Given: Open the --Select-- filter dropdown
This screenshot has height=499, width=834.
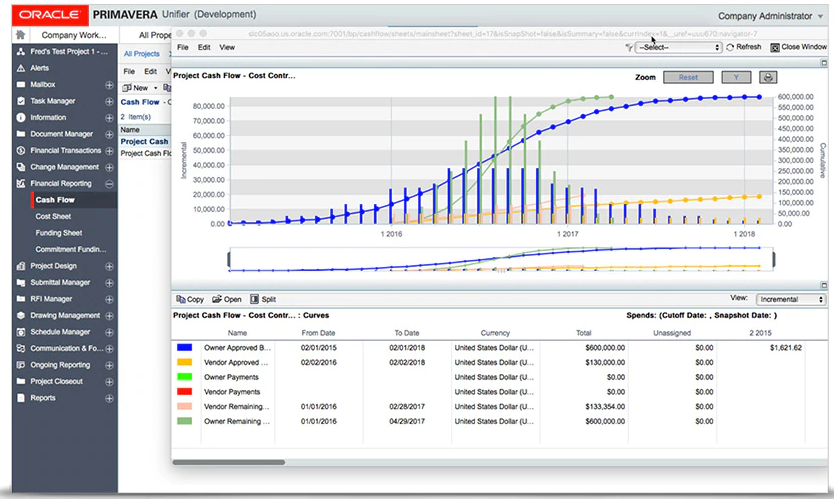Looking at the screenshot, I should (x=679, y=47).
